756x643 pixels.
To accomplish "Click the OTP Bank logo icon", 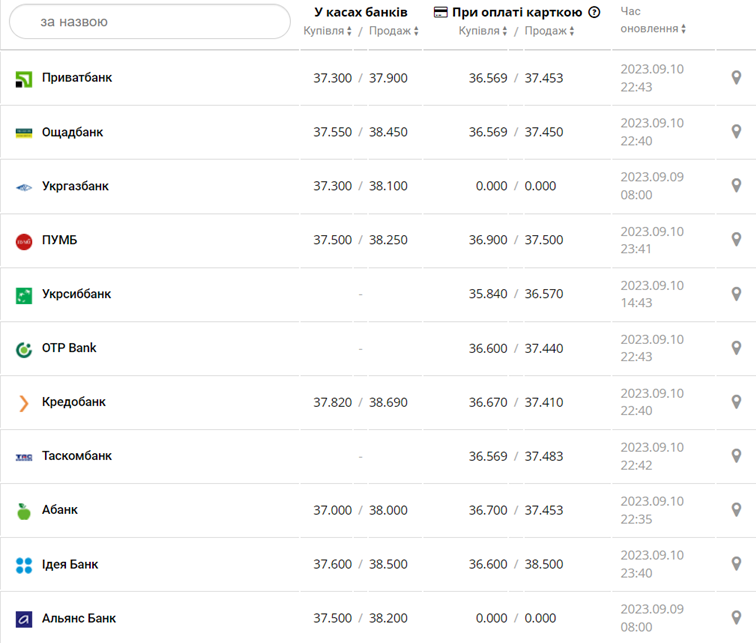I will click(24, 349).
